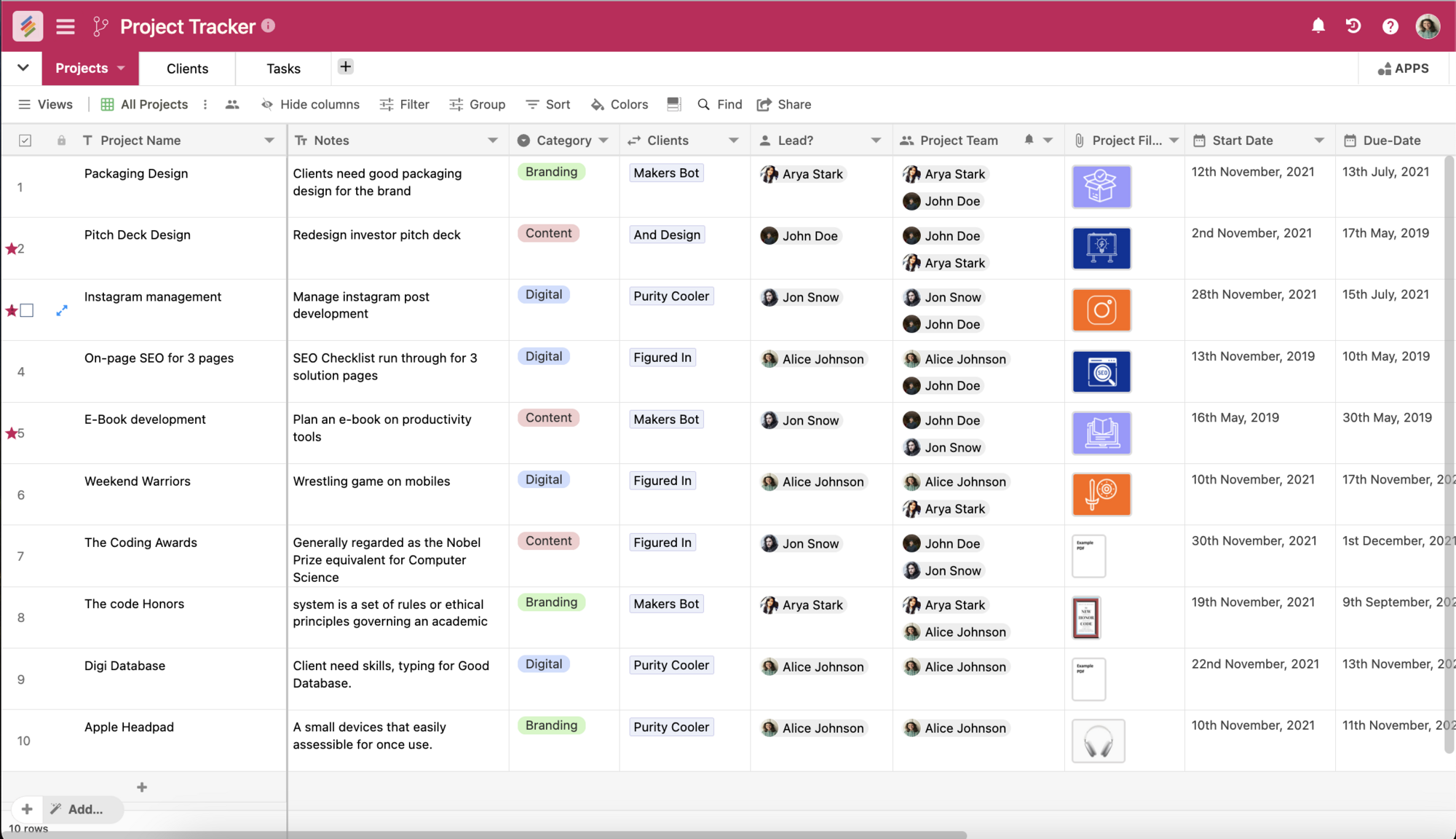Image resolution: width=1456 pixels, height=839 pixels.
Task: Open the notifications bell
Action: (x=1318, y=25)
